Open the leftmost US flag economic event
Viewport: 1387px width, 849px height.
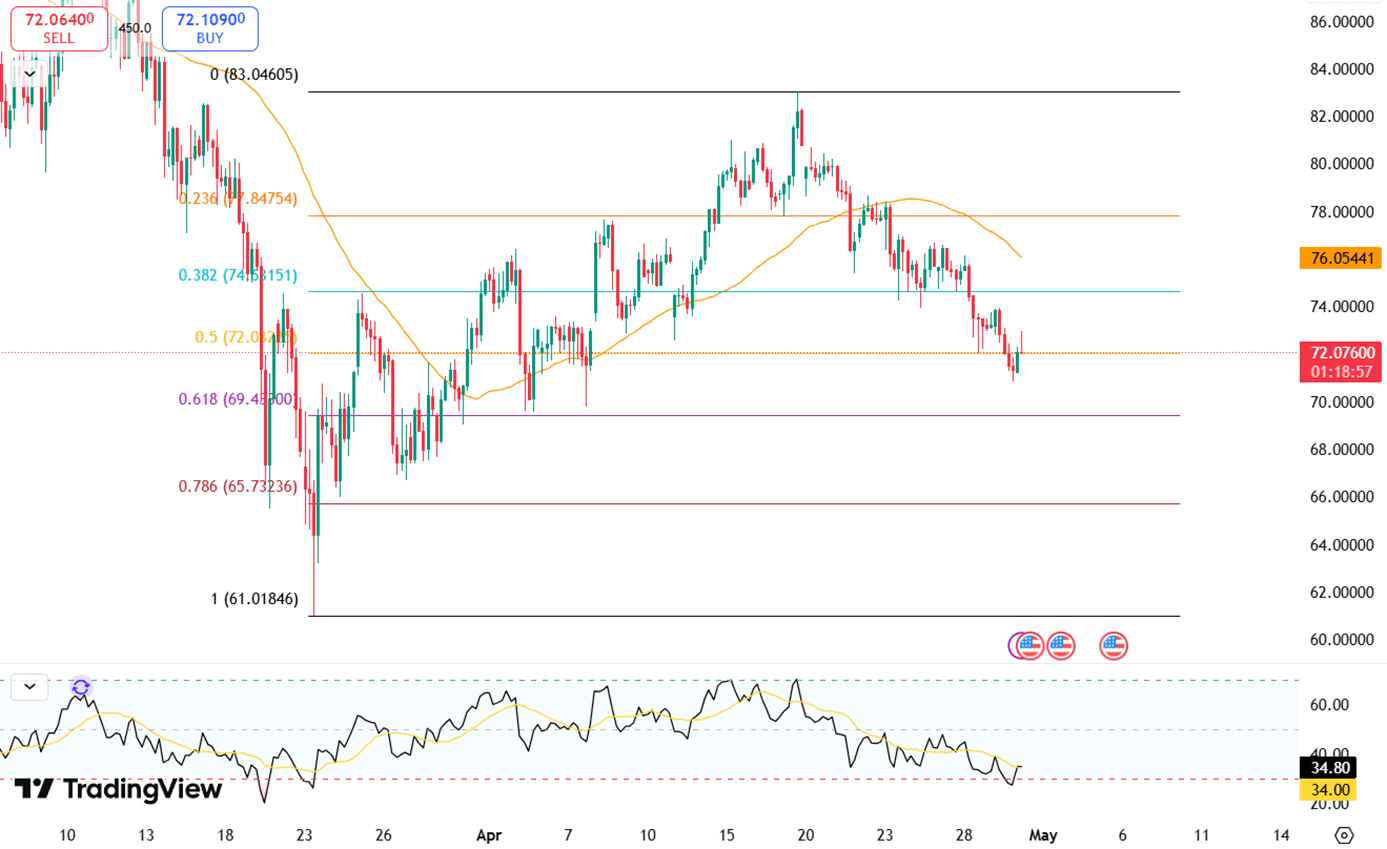1032,646
